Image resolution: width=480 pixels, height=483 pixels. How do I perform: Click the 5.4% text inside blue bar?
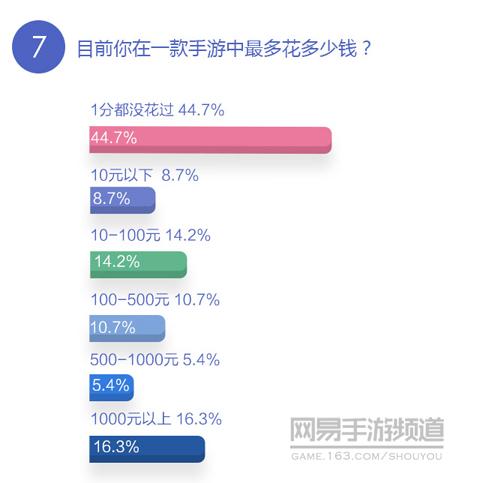click(111, 385)
